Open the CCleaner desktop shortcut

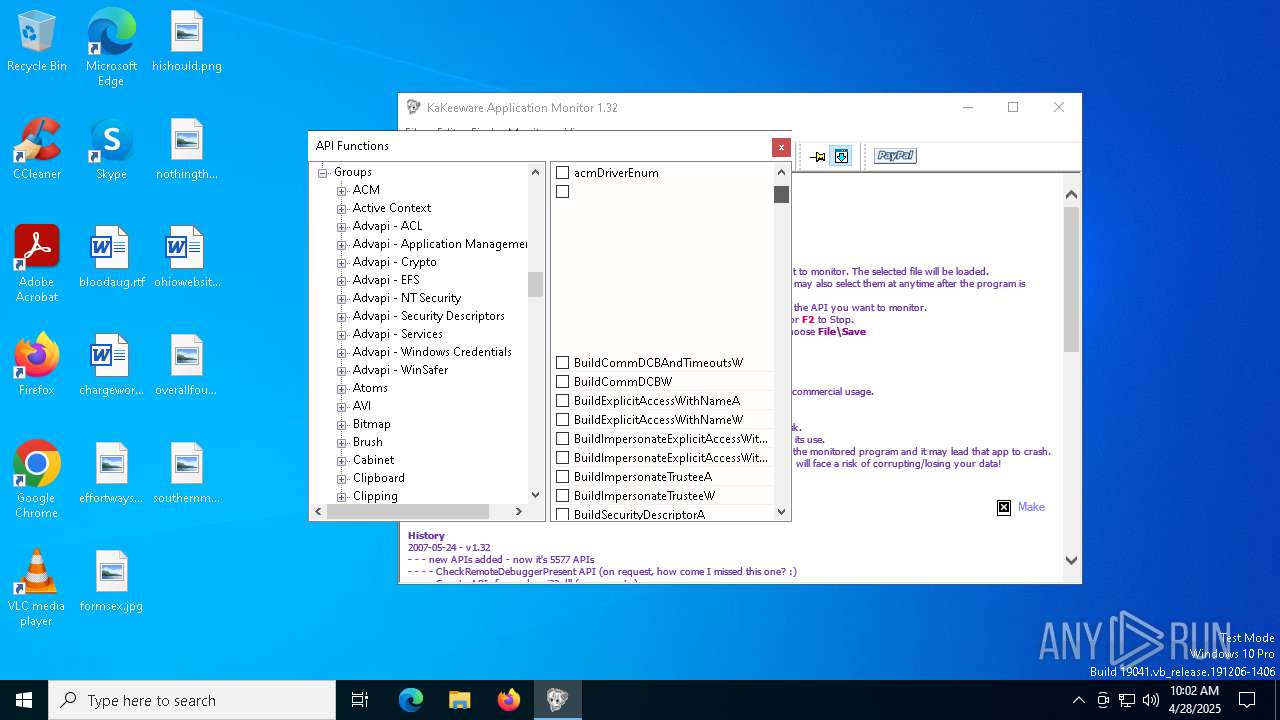tap(37, 150)
